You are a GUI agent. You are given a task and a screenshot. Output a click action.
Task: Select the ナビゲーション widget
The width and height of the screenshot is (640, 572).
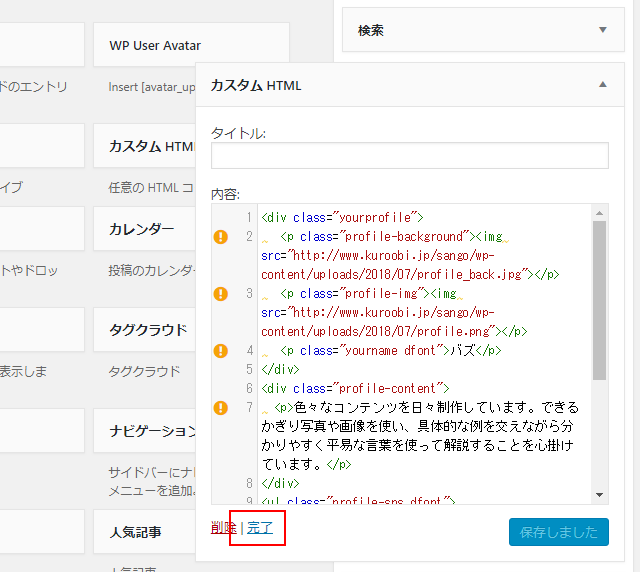coord(150,431)
